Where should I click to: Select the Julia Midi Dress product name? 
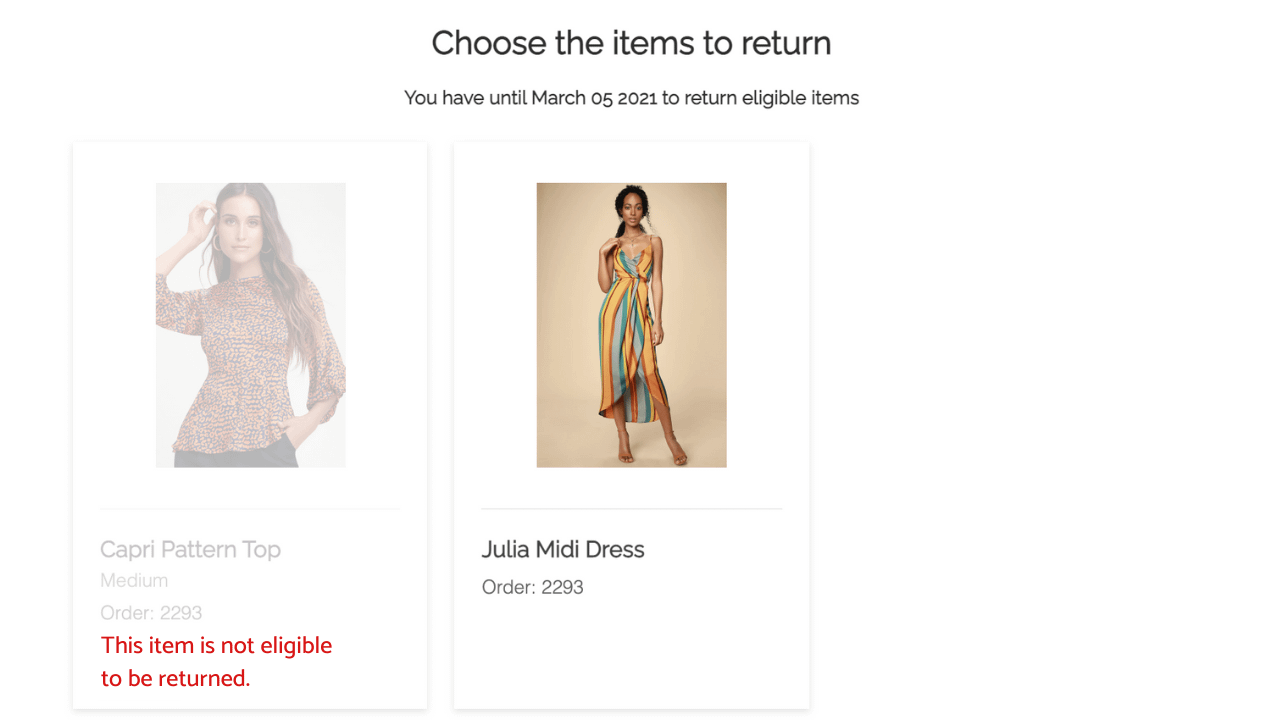(x=562, y=549)
